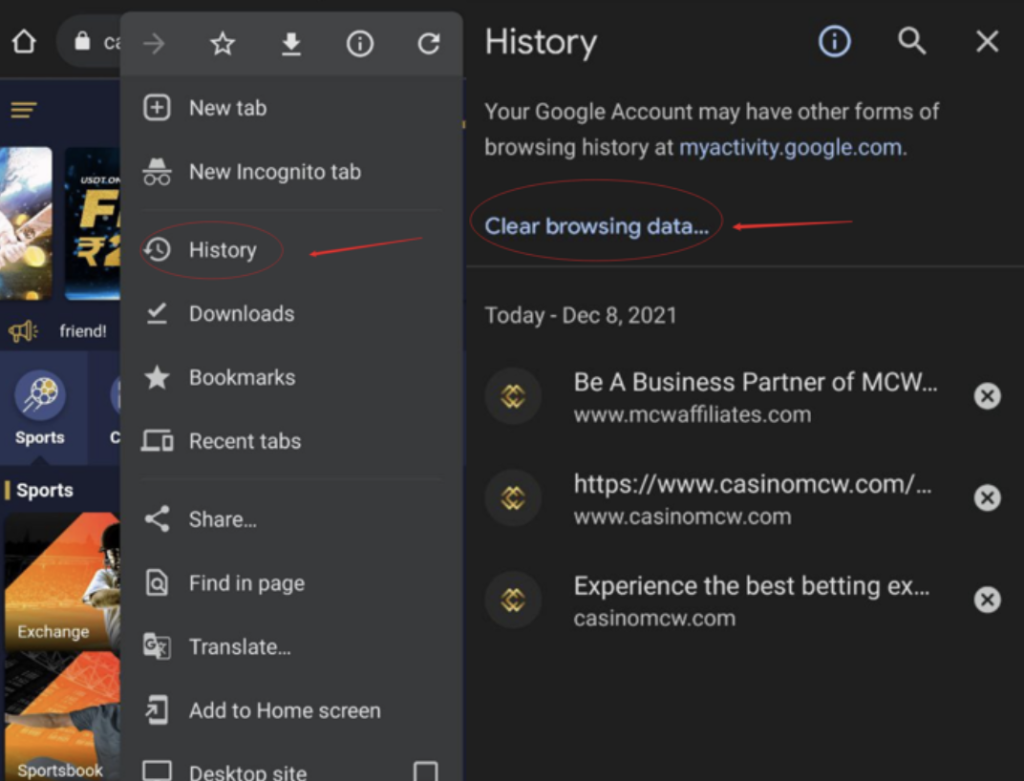Open search icon in History panel
The image size is (1024, 781).
pyautogui.click(x=911, y=41)
